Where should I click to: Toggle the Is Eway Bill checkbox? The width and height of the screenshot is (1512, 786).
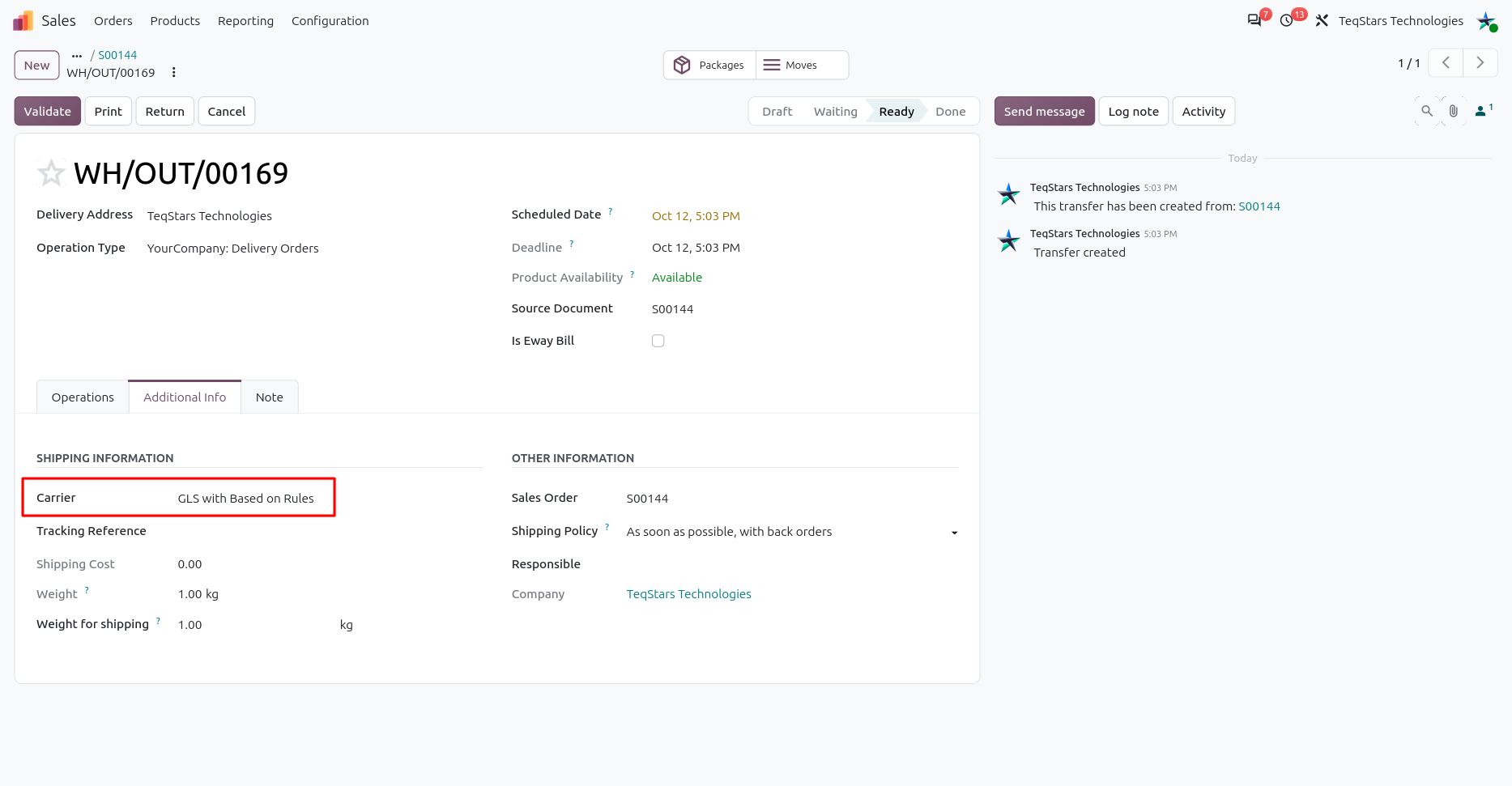[658, 341]
